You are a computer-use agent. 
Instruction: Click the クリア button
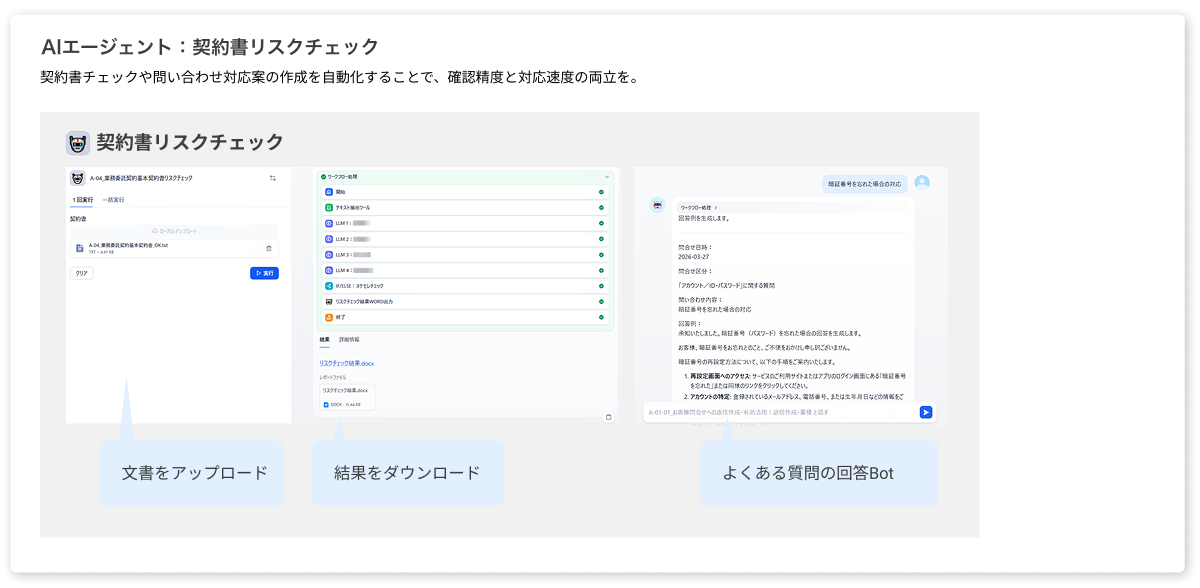(81, 273)
